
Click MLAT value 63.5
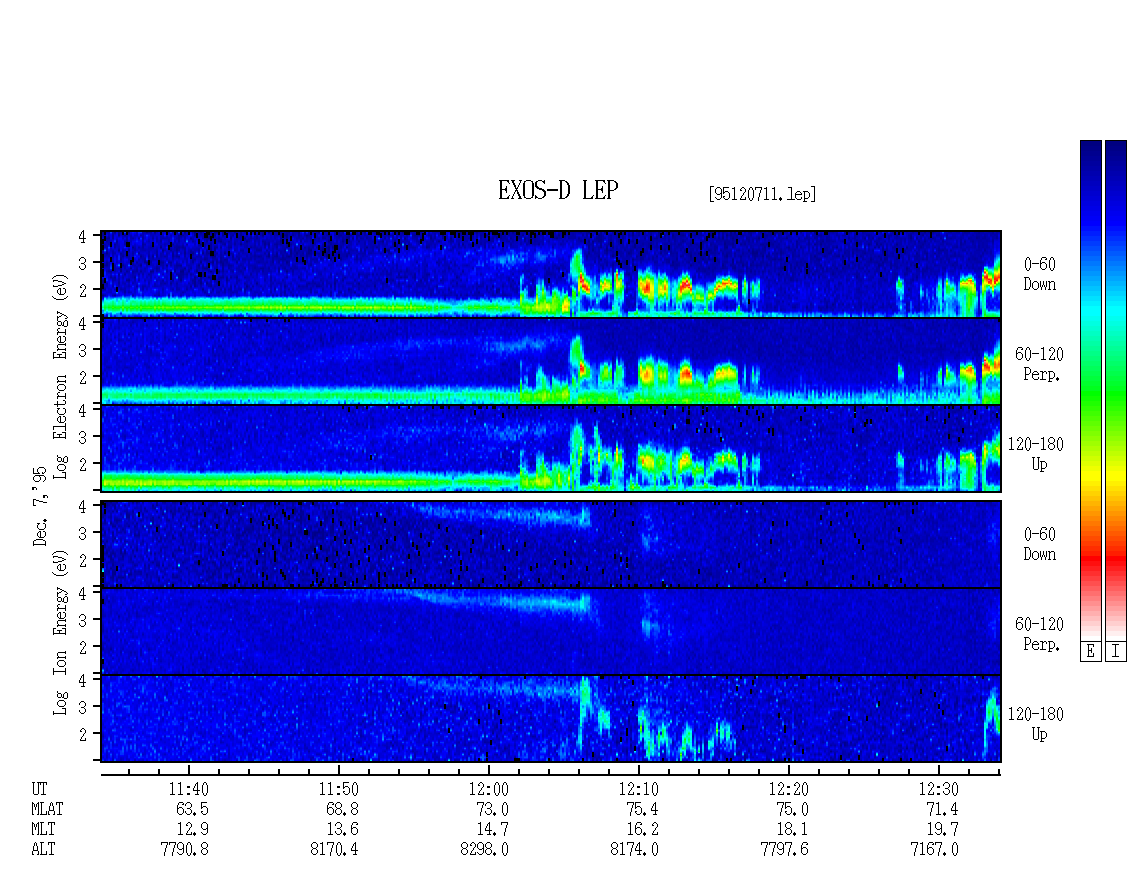(x=192, y=809)
